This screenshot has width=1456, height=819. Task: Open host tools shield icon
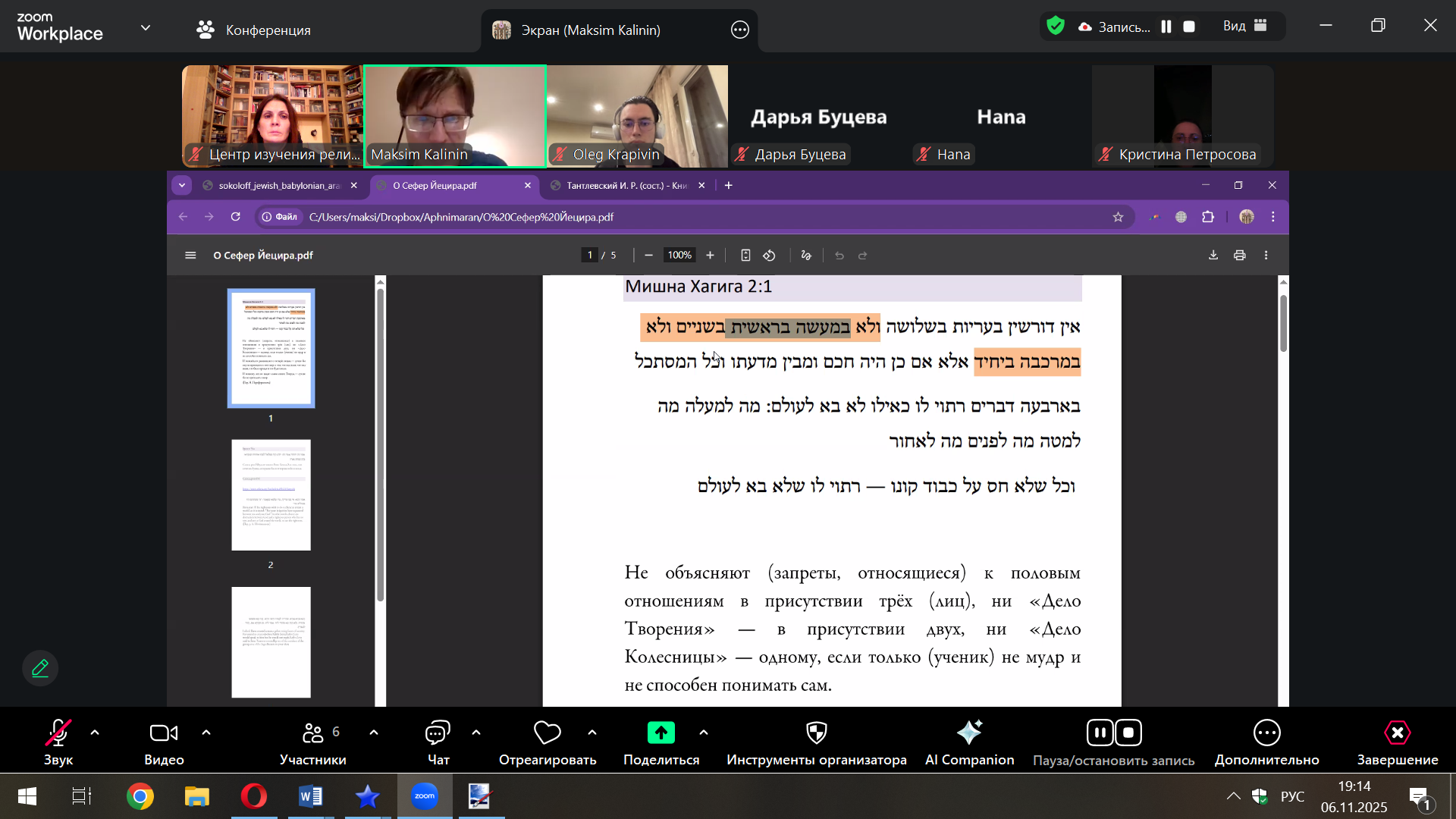point(816,733)
